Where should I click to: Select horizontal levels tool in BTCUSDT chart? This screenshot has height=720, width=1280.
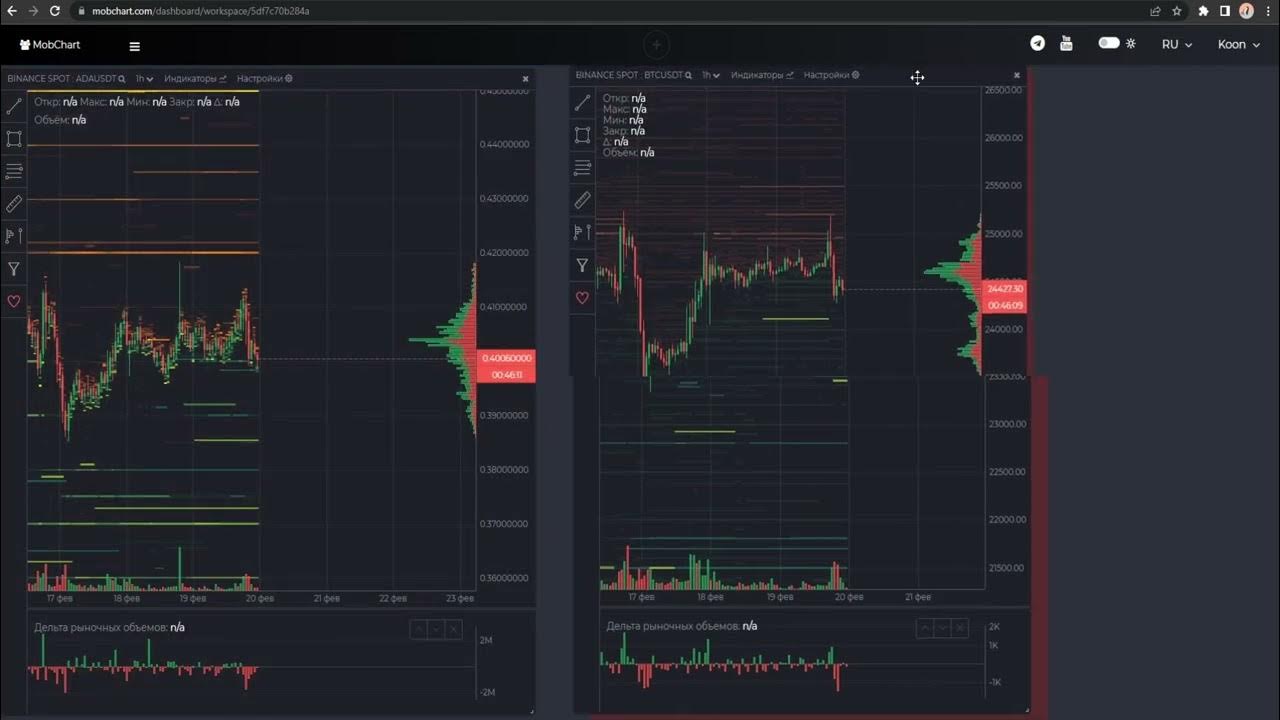point(582,168)
